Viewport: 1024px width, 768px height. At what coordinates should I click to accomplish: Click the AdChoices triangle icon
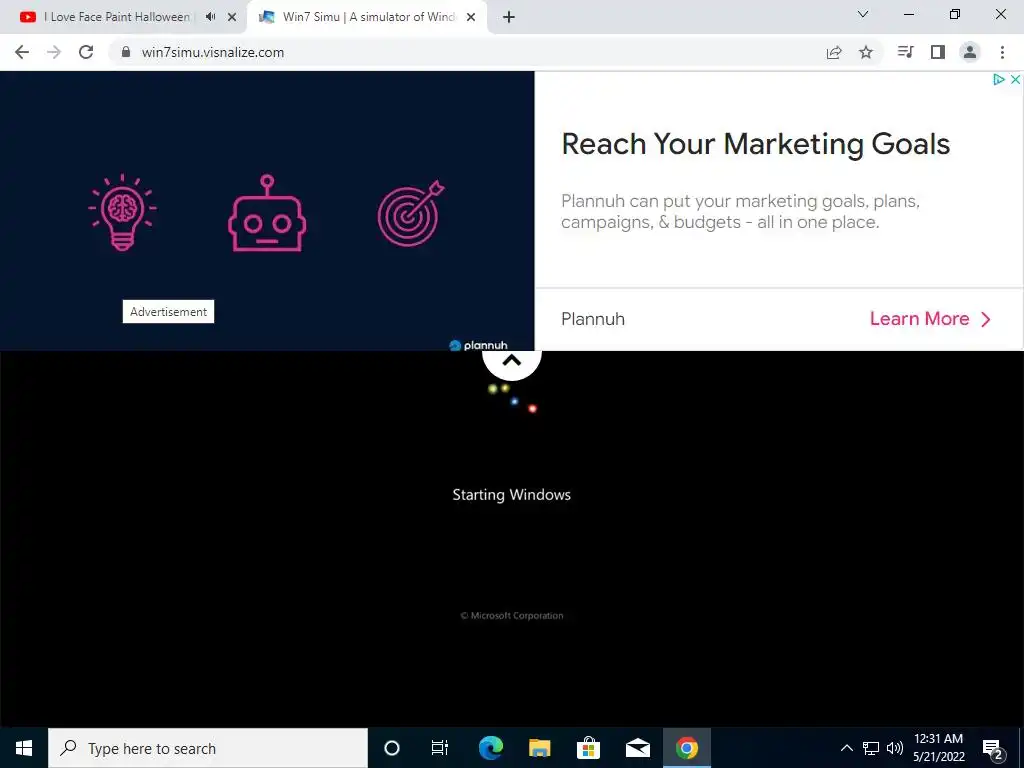coord(999,79)
